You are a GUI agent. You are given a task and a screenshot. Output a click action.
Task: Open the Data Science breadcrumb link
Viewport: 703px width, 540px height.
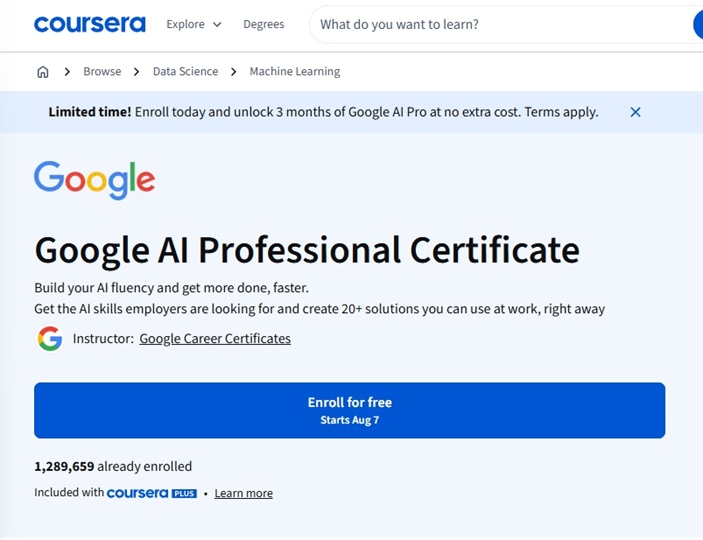pos(185,72)
